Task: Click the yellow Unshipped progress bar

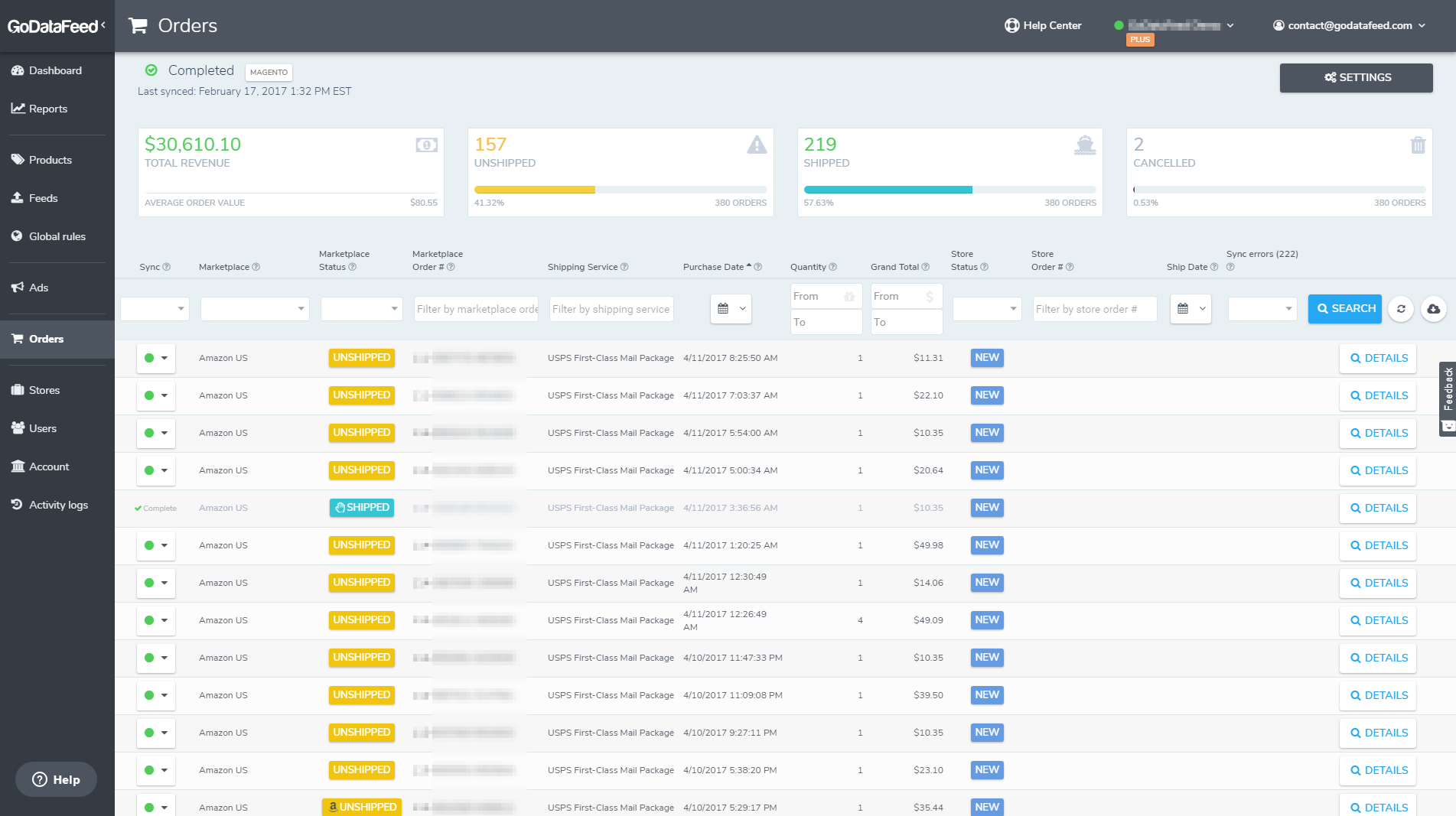Action: pos(535,190)
